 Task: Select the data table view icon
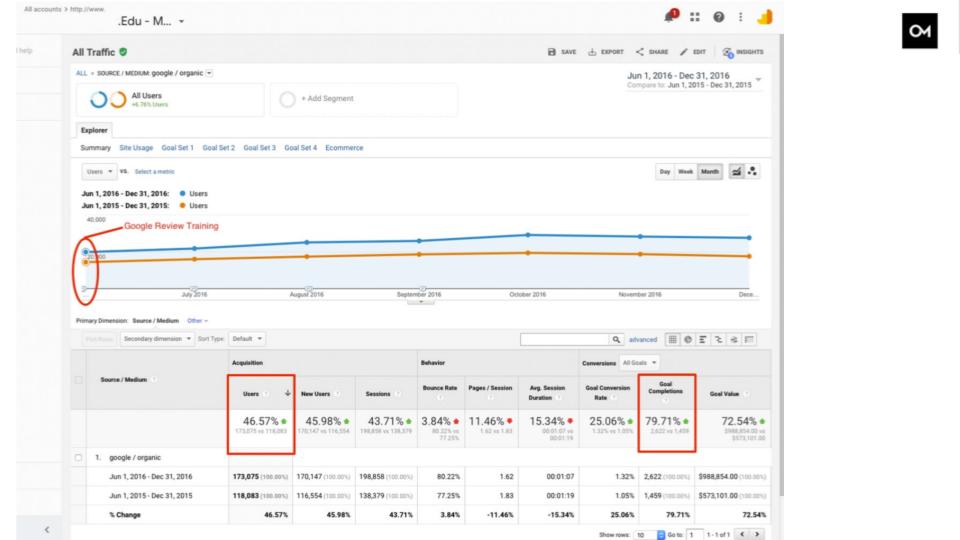pyautogui.click(x=672, y=339)
